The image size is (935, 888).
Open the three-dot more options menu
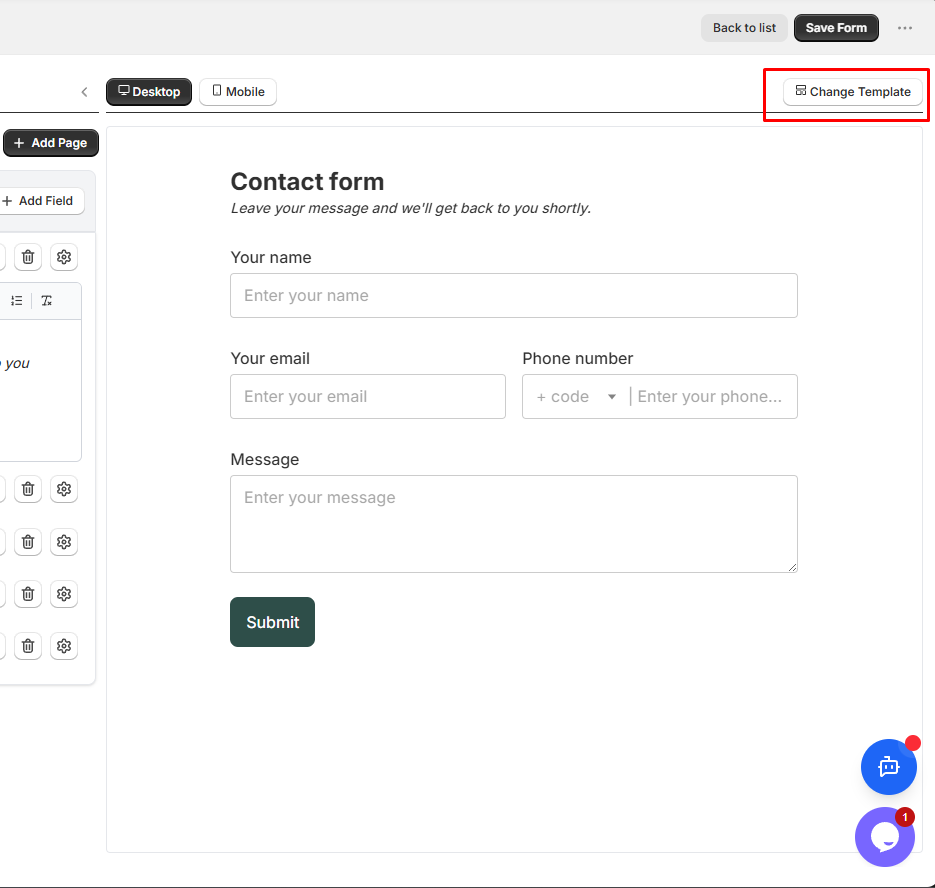[x=905, y=28]
